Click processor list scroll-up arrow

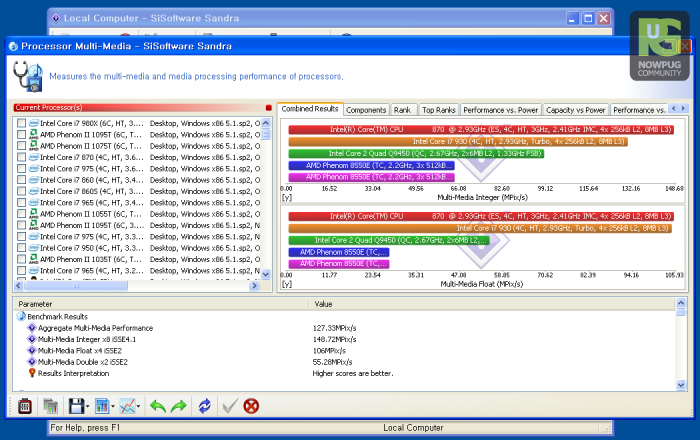coord(266,123)
